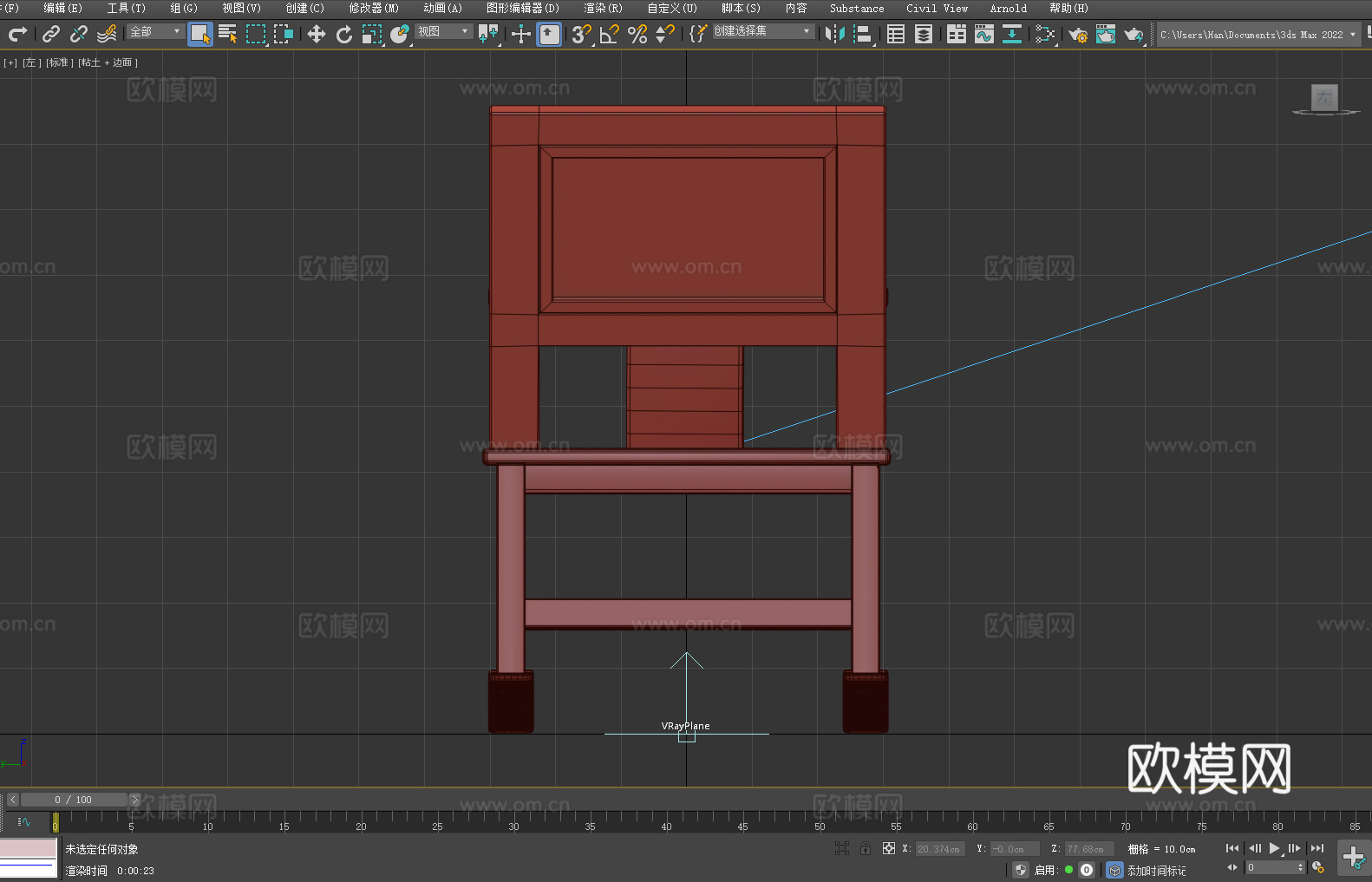Viewport: 1372px width, 882px height.
Task: Select the Unlink Selection tool
Action: click(79, 34)
